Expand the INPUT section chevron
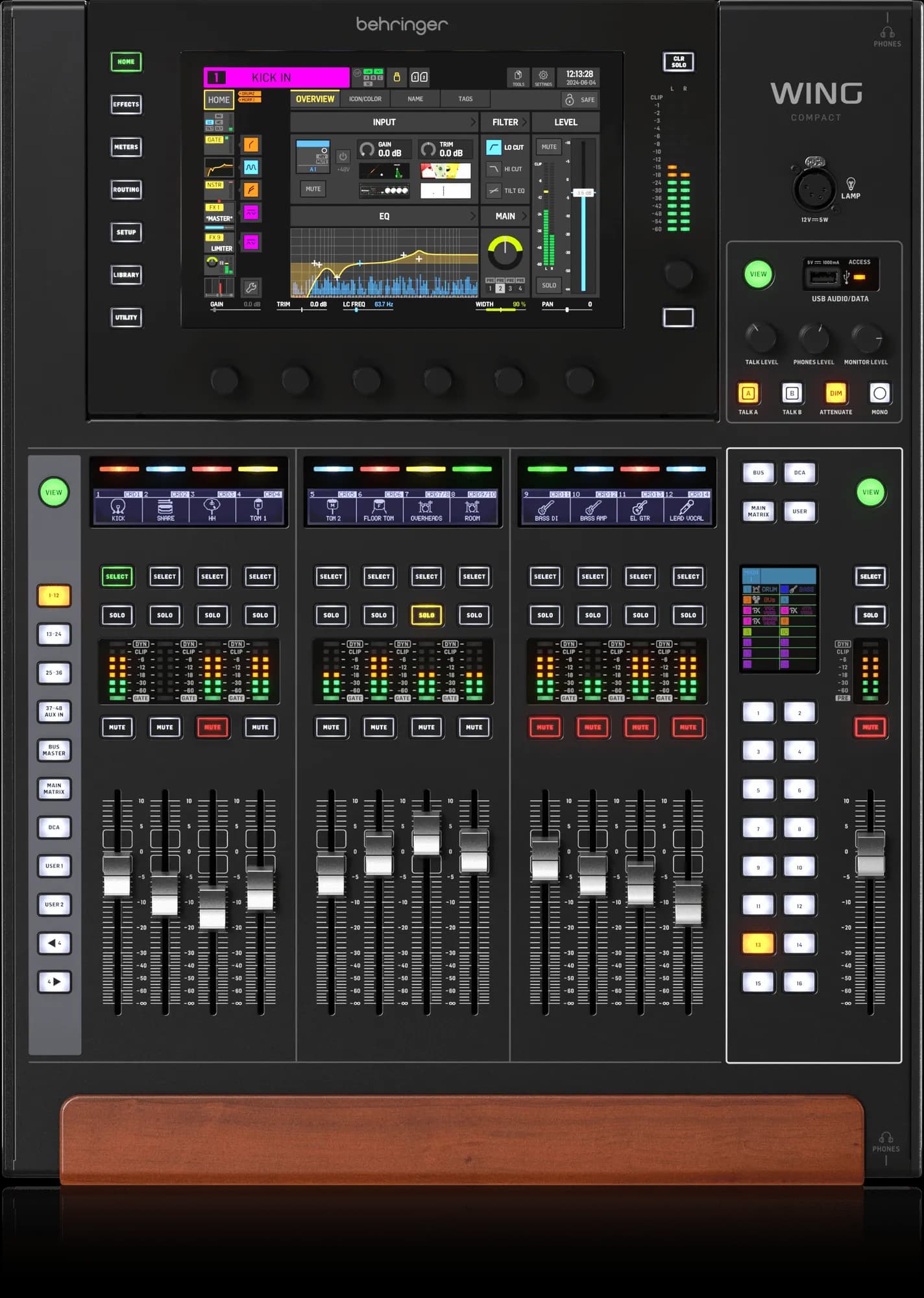Image resolution: width=924 pixels, height=1298 pixels. coord(472,122)
